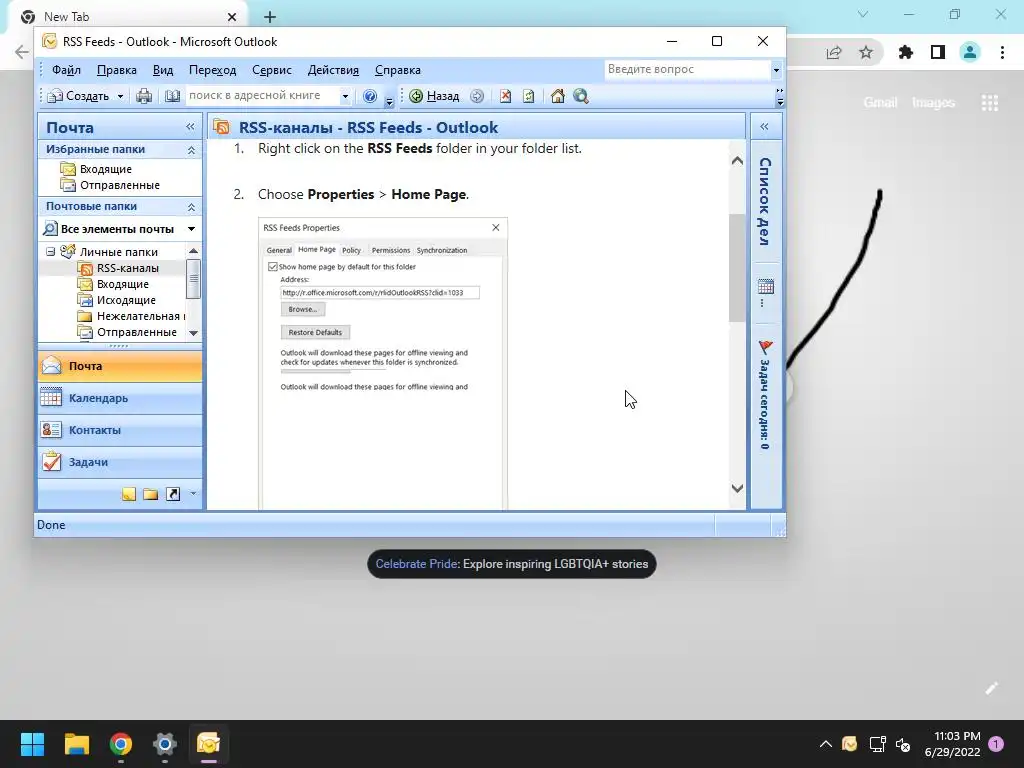Viewport: 1024px width, 768px height.
Task: Collapse the Почта navigation pane
Action: (190, 127)
